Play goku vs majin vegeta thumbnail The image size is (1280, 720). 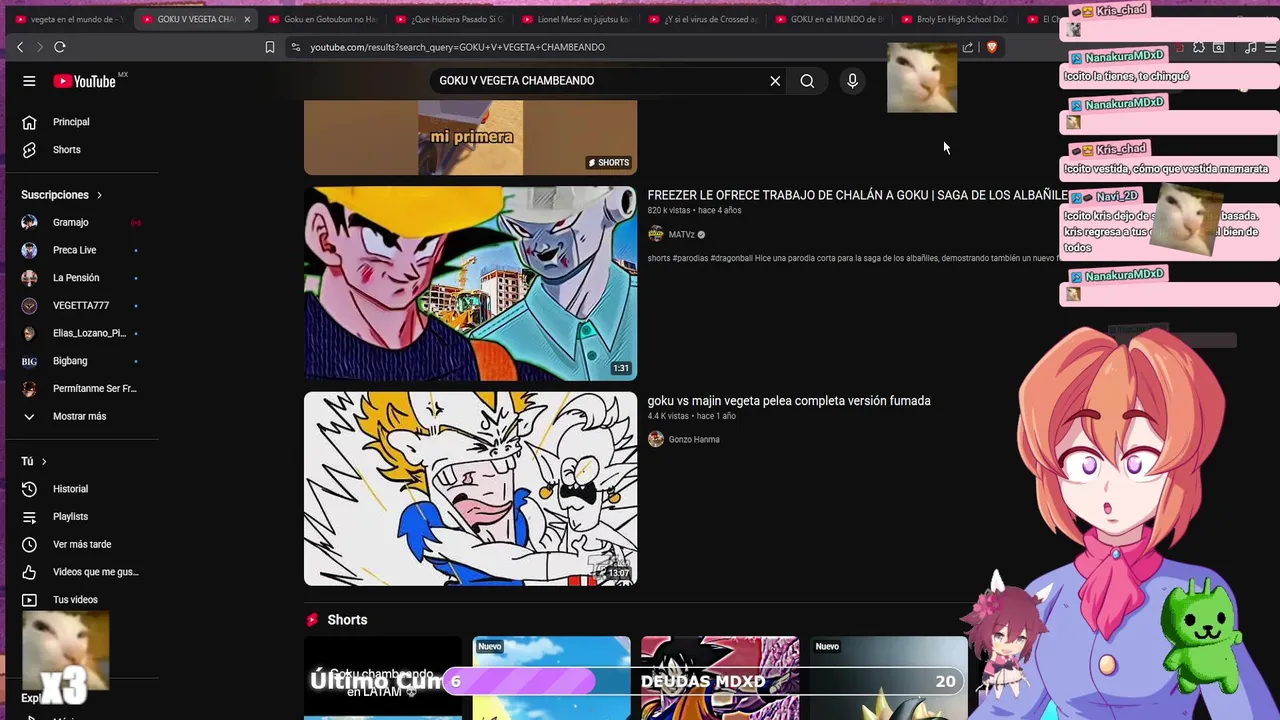(470, 488)
